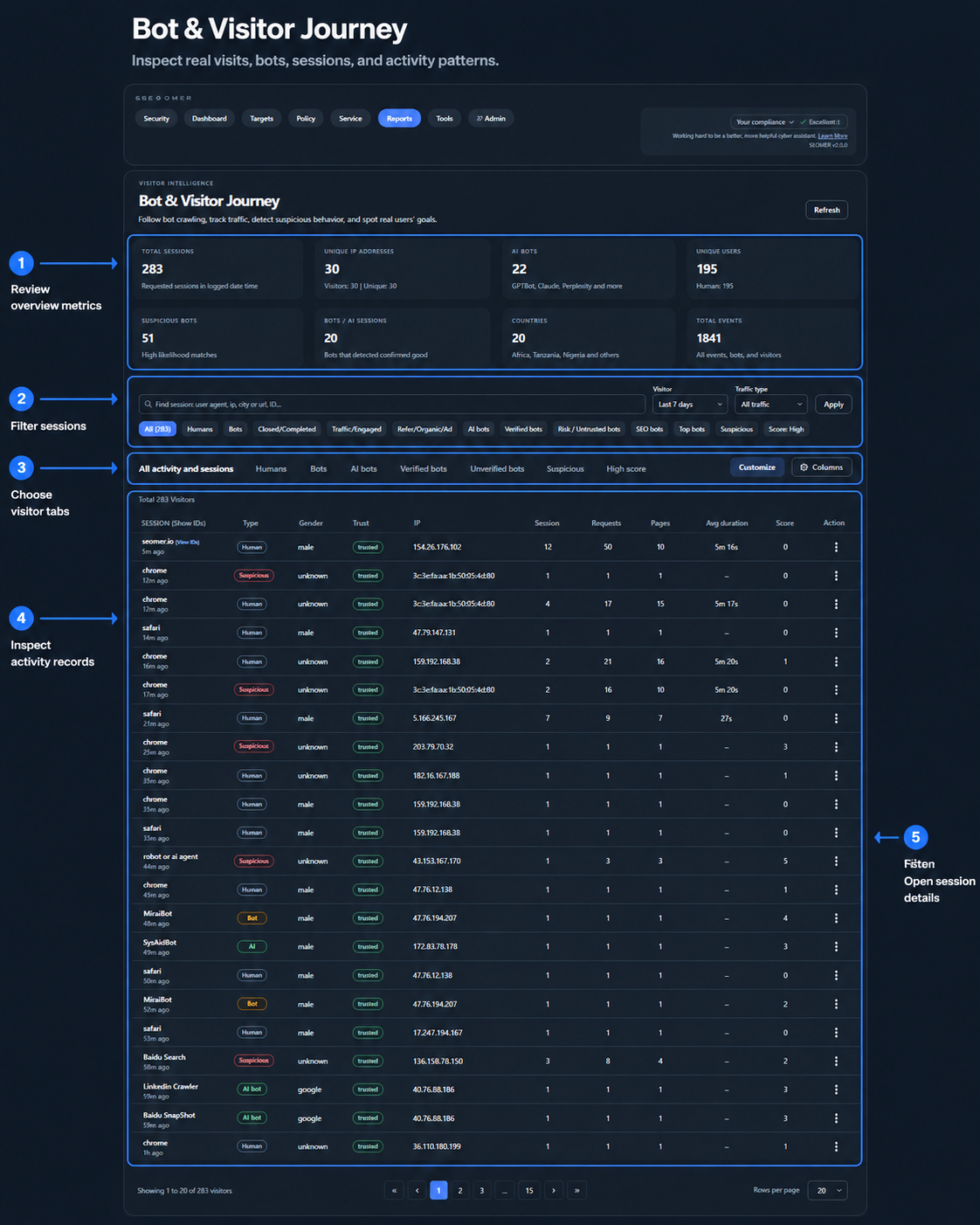Open the Visitor 'Last 7 days' dropdown

[690, 405]
